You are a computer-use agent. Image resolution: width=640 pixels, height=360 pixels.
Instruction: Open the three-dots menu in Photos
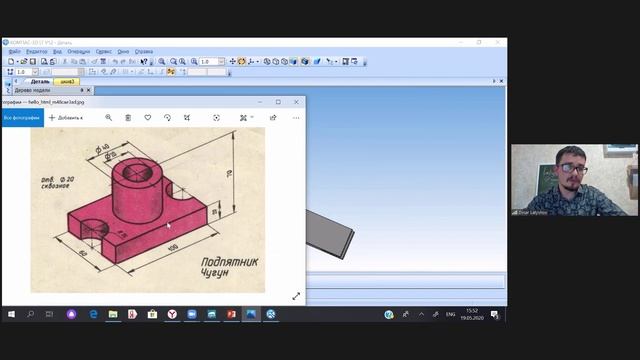[296, 118]
